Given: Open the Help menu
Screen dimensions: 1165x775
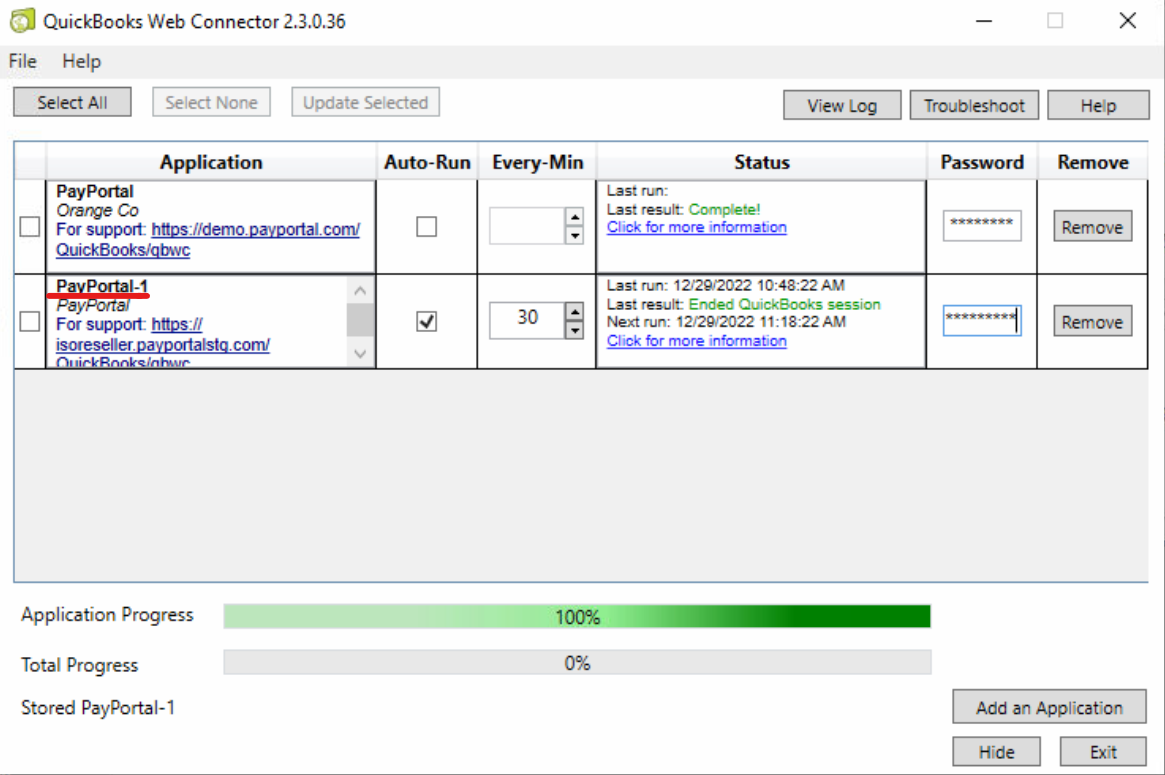Looking at the screenshot, I should [81, 62].
